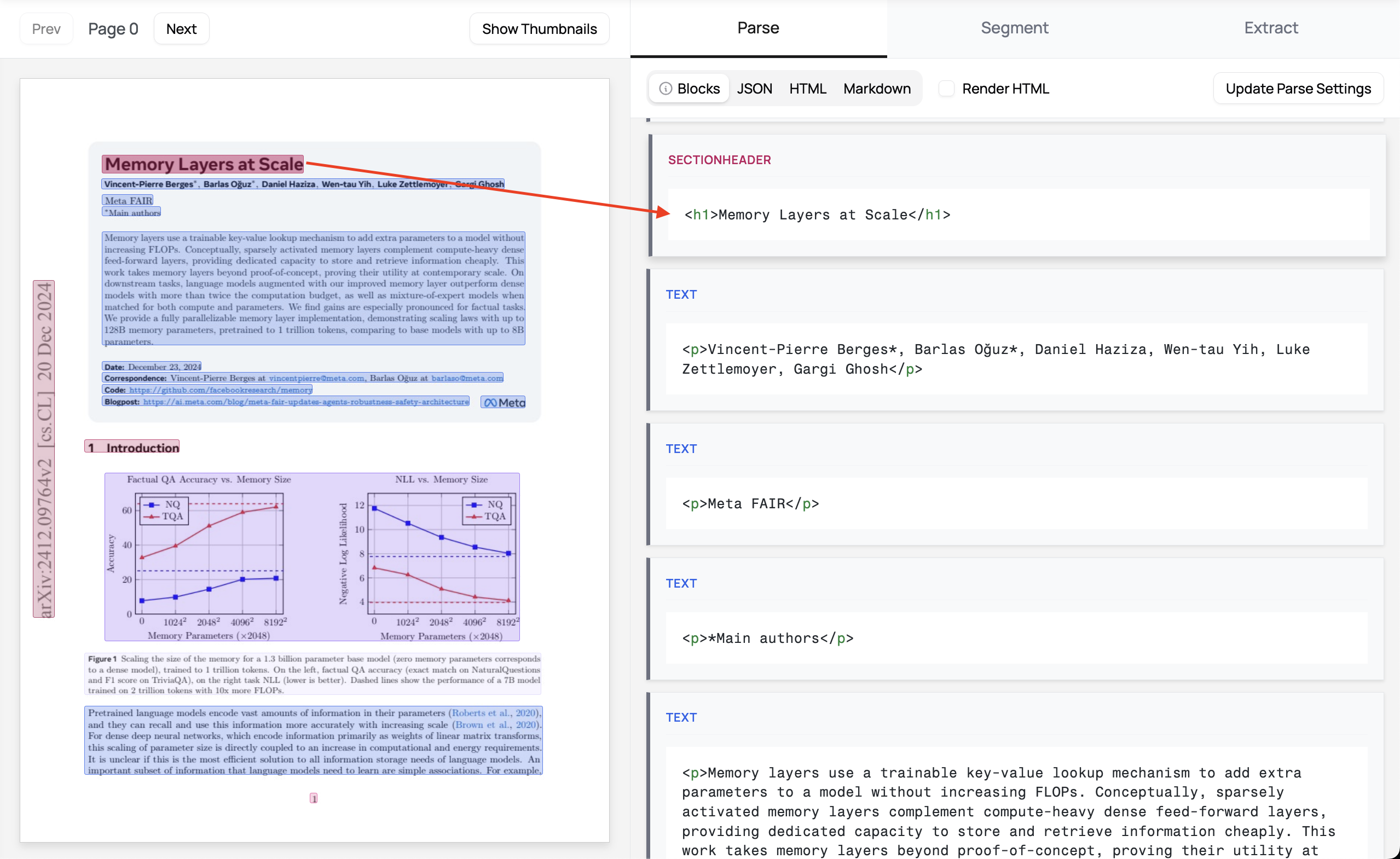Select the Parse tab
The height and width of the screenshot is (859, 1400).
(x=757, y=28)
